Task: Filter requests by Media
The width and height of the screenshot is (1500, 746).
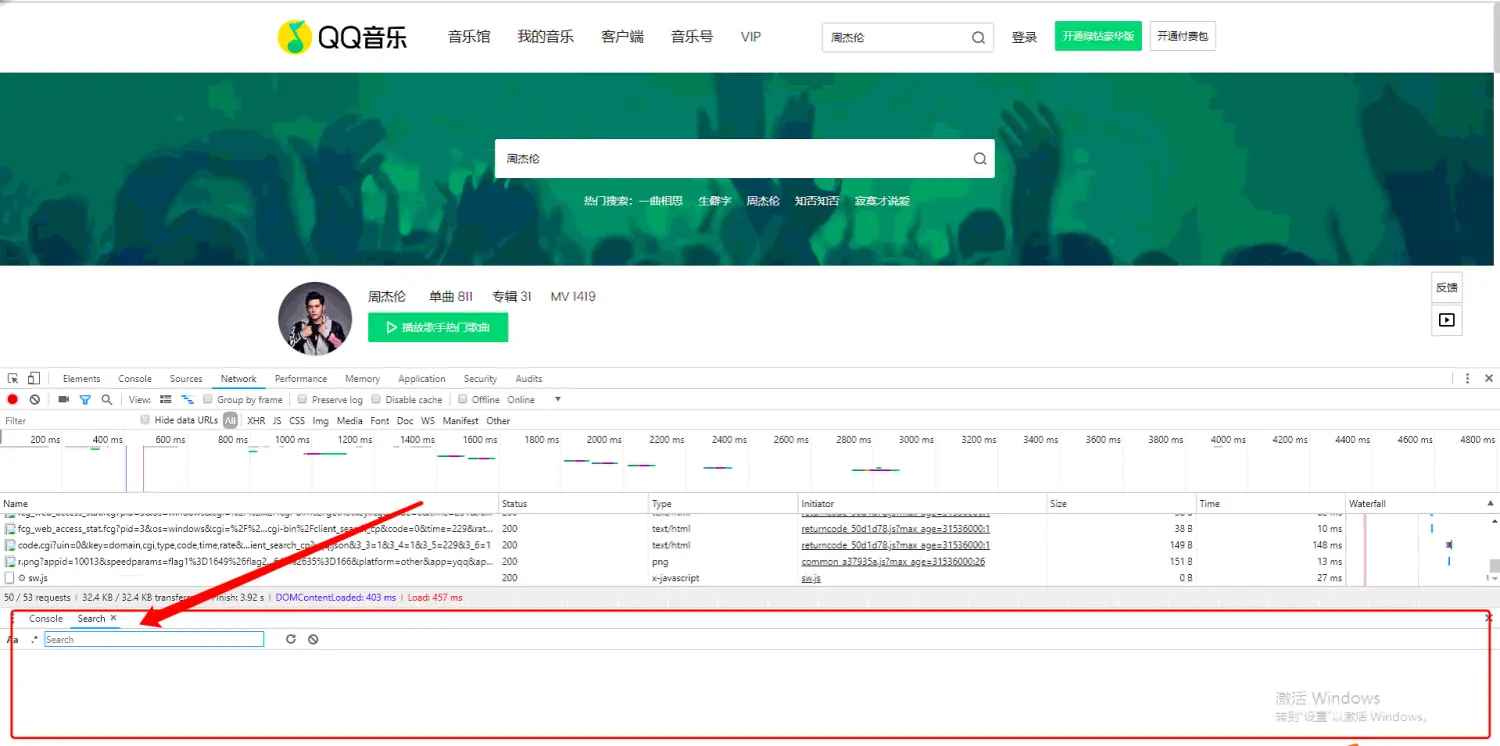Action: coord(350,421)
